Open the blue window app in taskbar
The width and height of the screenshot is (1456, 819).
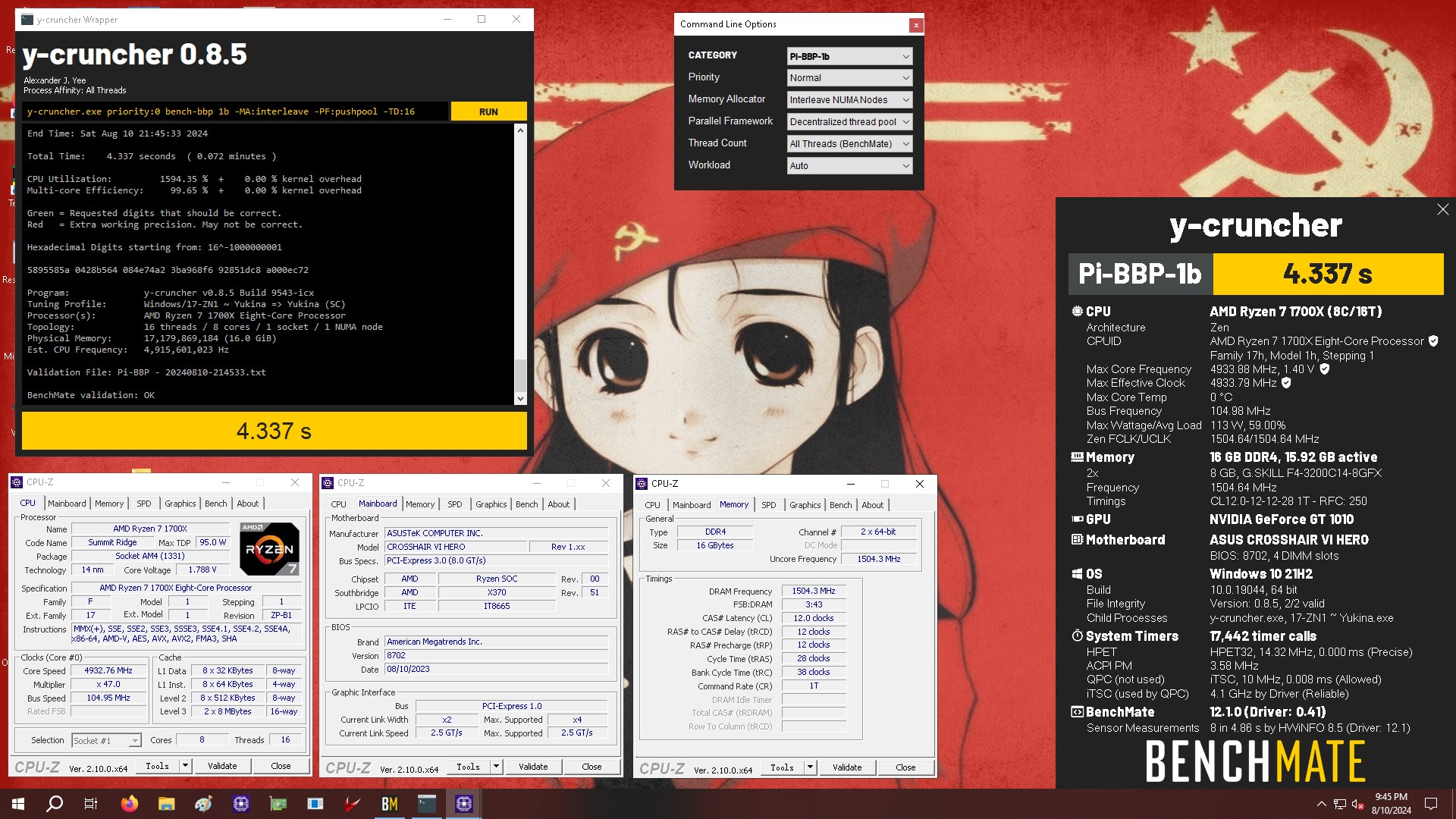(x=315, y=804)
